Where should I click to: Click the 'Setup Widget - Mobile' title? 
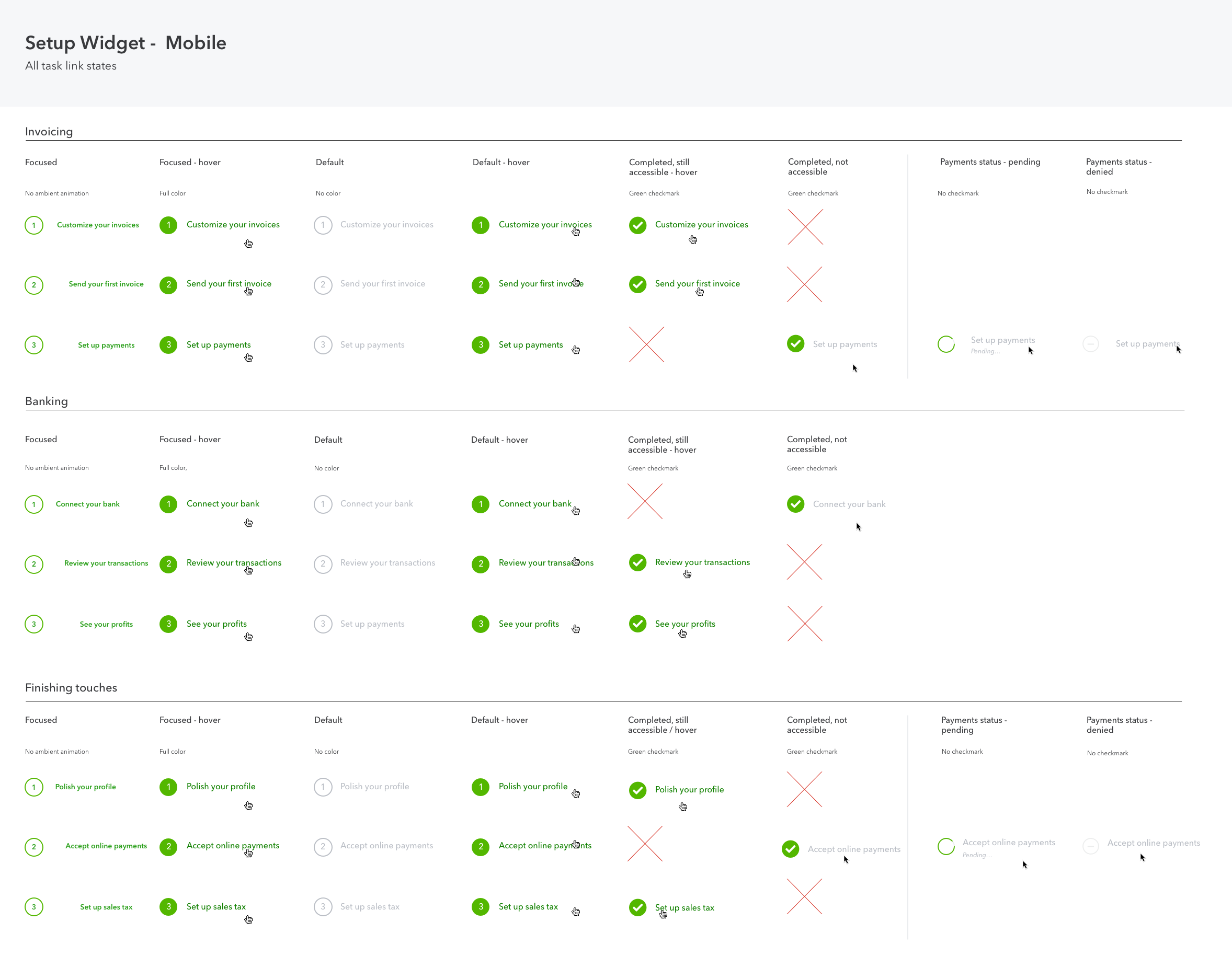point(126,43)
